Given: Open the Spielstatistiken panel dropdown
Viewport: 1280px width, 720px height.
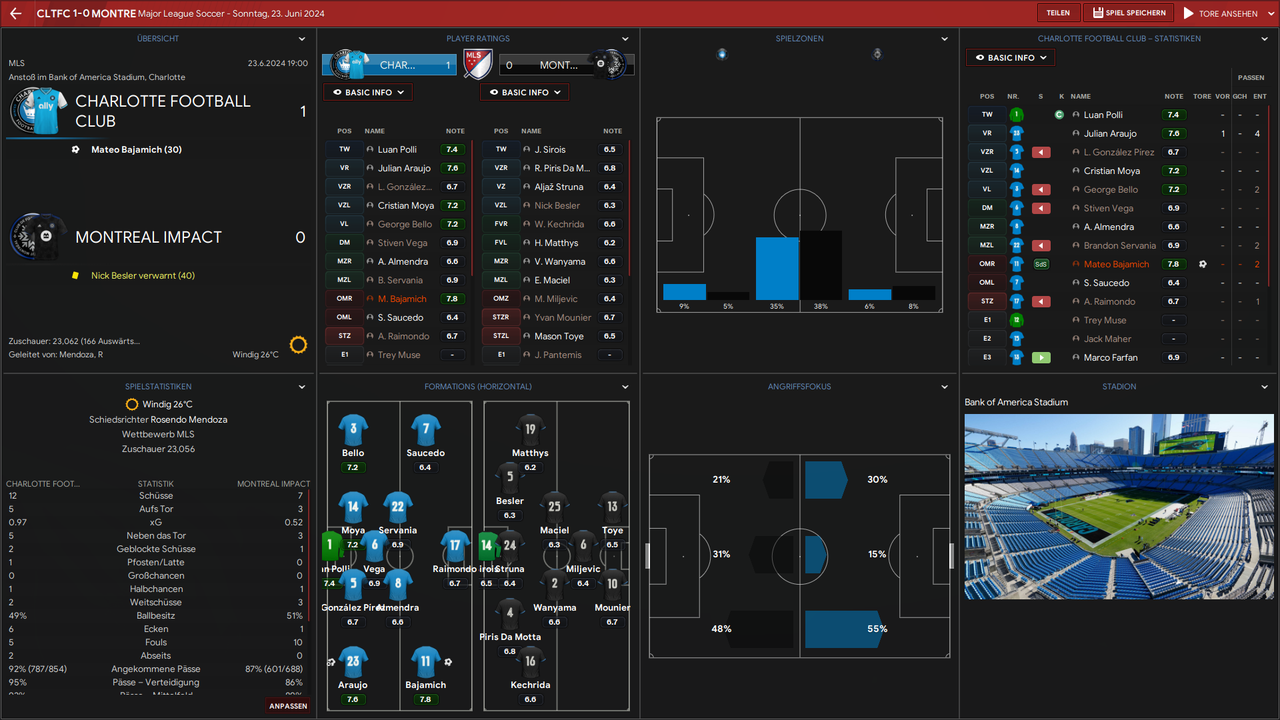Looking at the screenshot, I should 302,387.
